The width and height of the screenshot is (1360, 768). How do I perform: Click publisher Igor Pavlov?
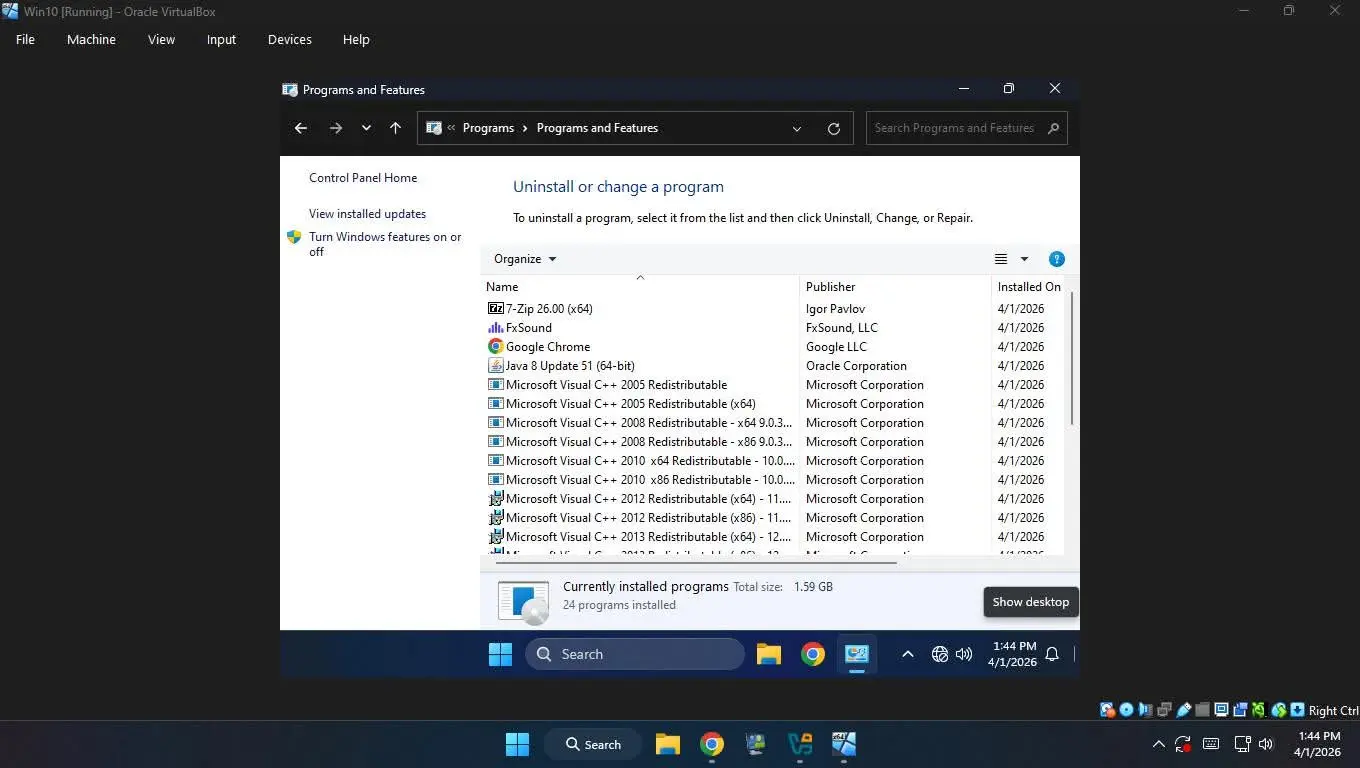pyautogui.click(x=835, y=309)
